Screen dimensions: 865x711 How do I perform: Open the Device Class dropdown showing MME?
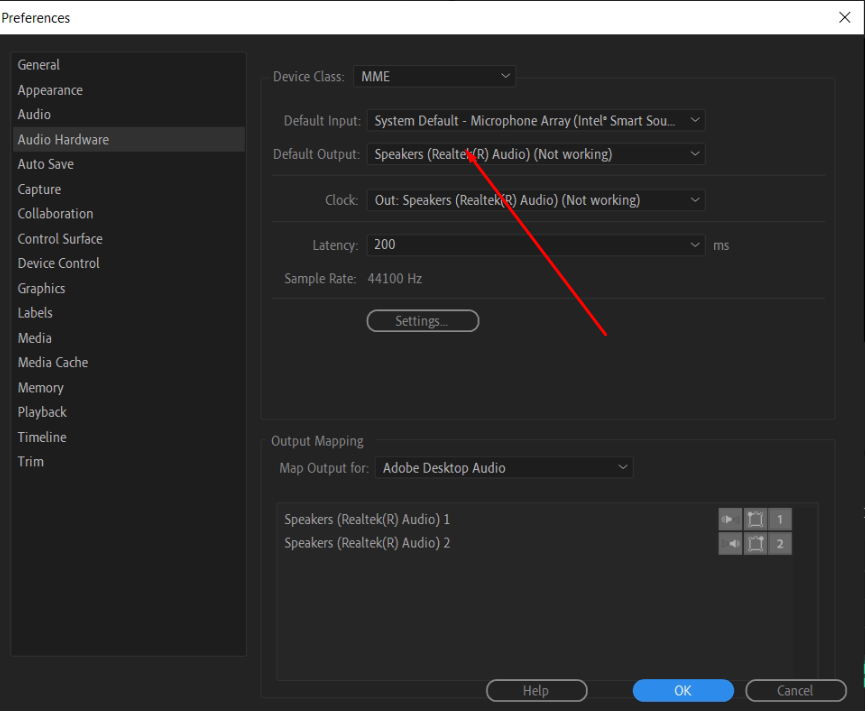click(435, 76)
